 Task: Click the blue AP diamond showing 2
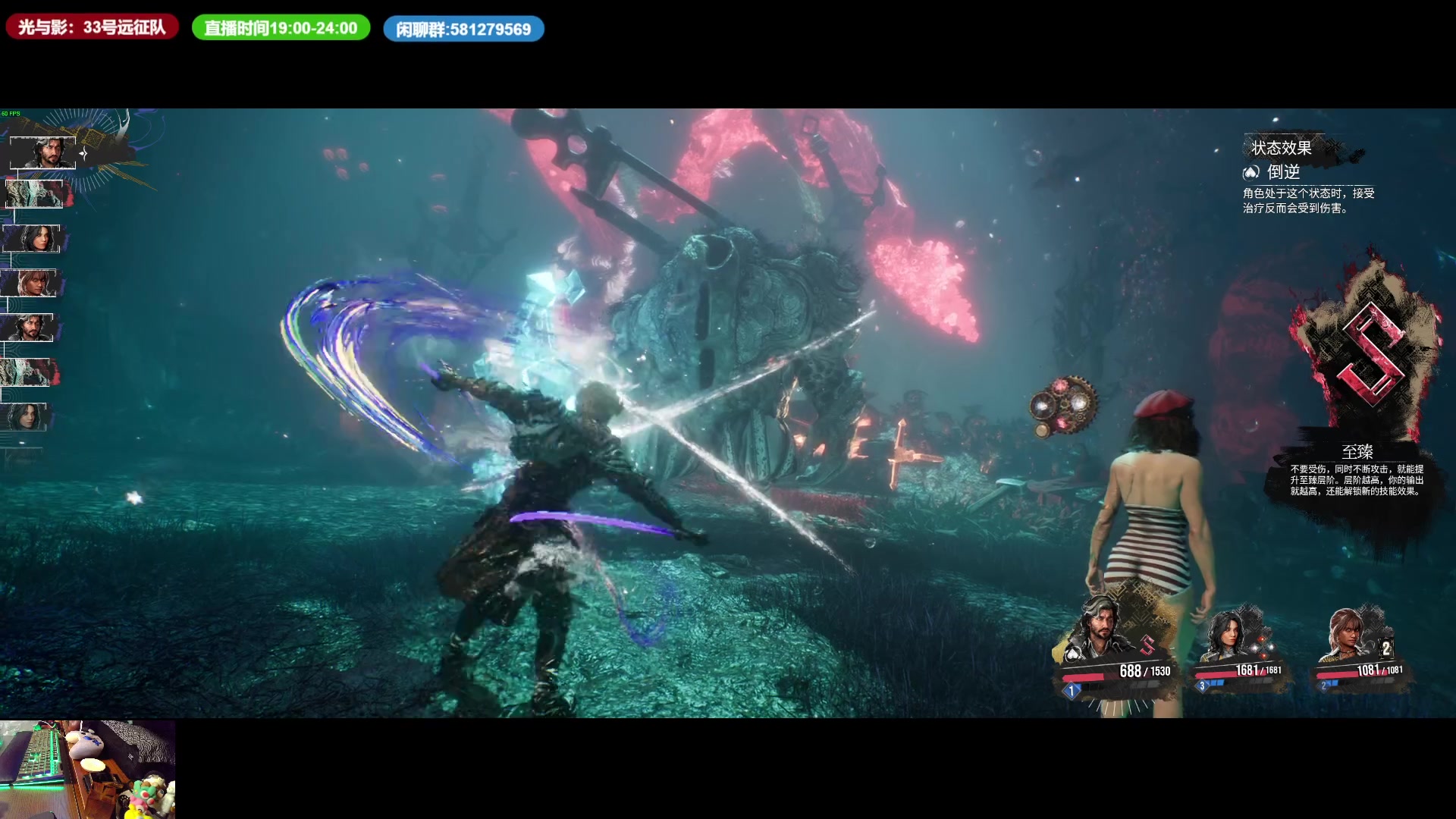click(1324, 686)
